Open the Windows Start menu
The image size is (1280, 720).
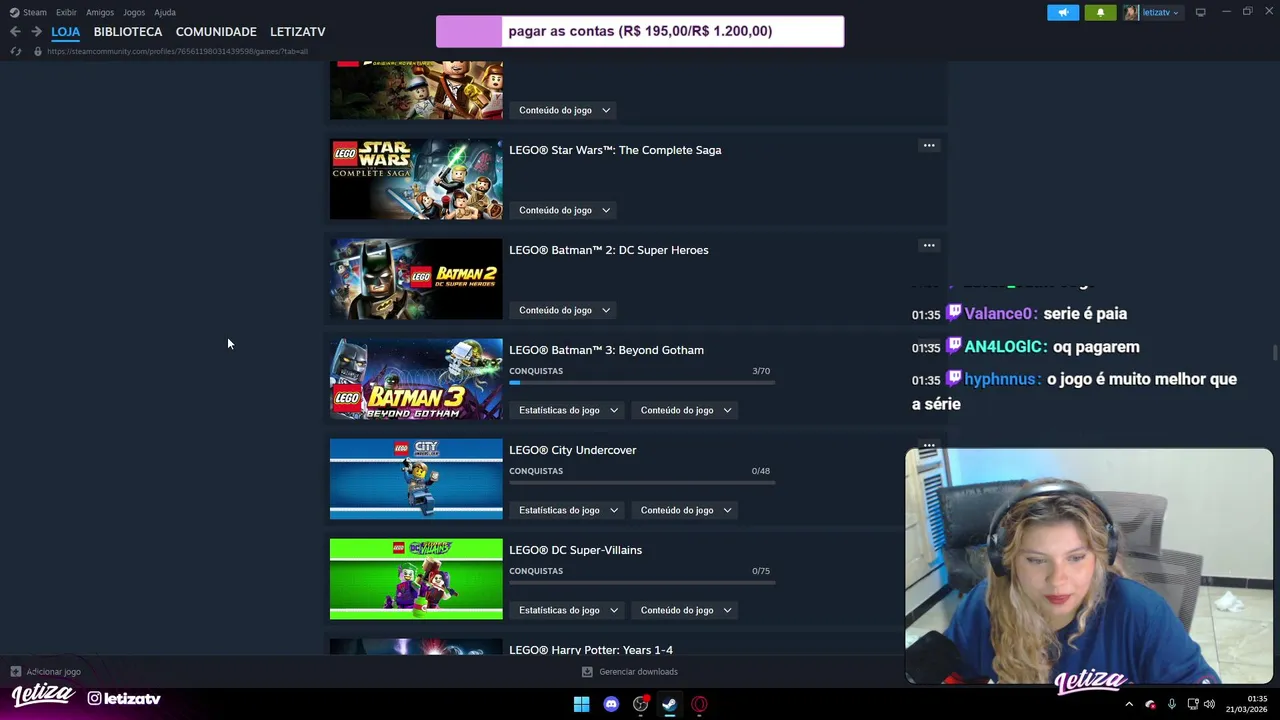pyautogui.click(x=581, y=704)
